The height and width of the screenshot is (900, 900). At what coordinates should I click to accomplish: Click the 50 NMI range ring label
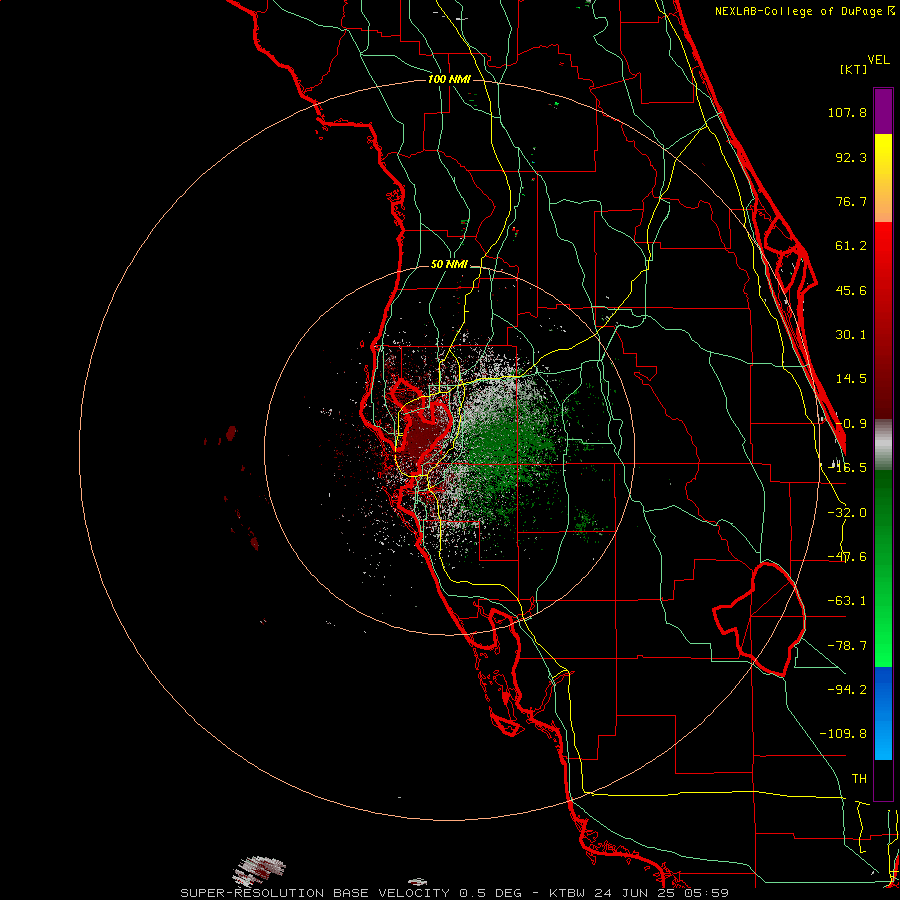click(449, 265)
